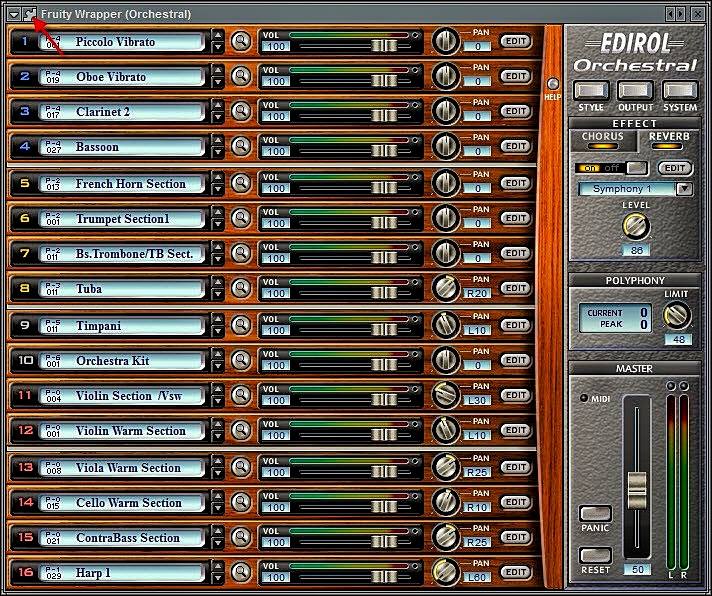Open the Symphony 1 reverb type dropdown
The image size is (712, 596).
point(684,189)
